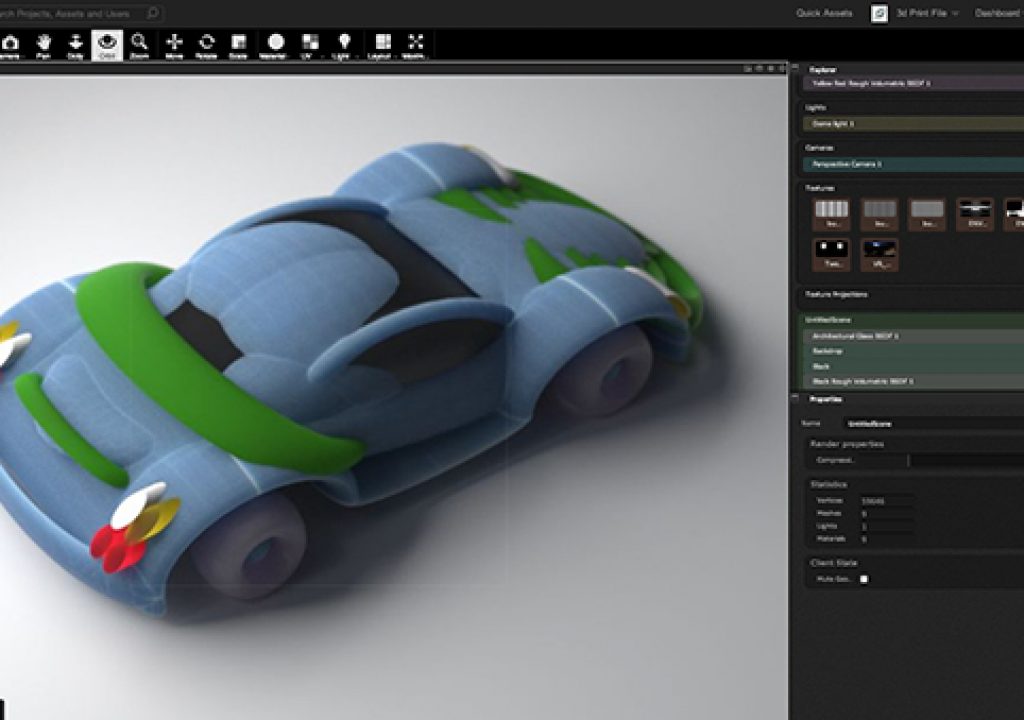The height and width of the screenshot is (720, 1024).
Task: Click the viewport title bar window controls
Action: (765, 68)
